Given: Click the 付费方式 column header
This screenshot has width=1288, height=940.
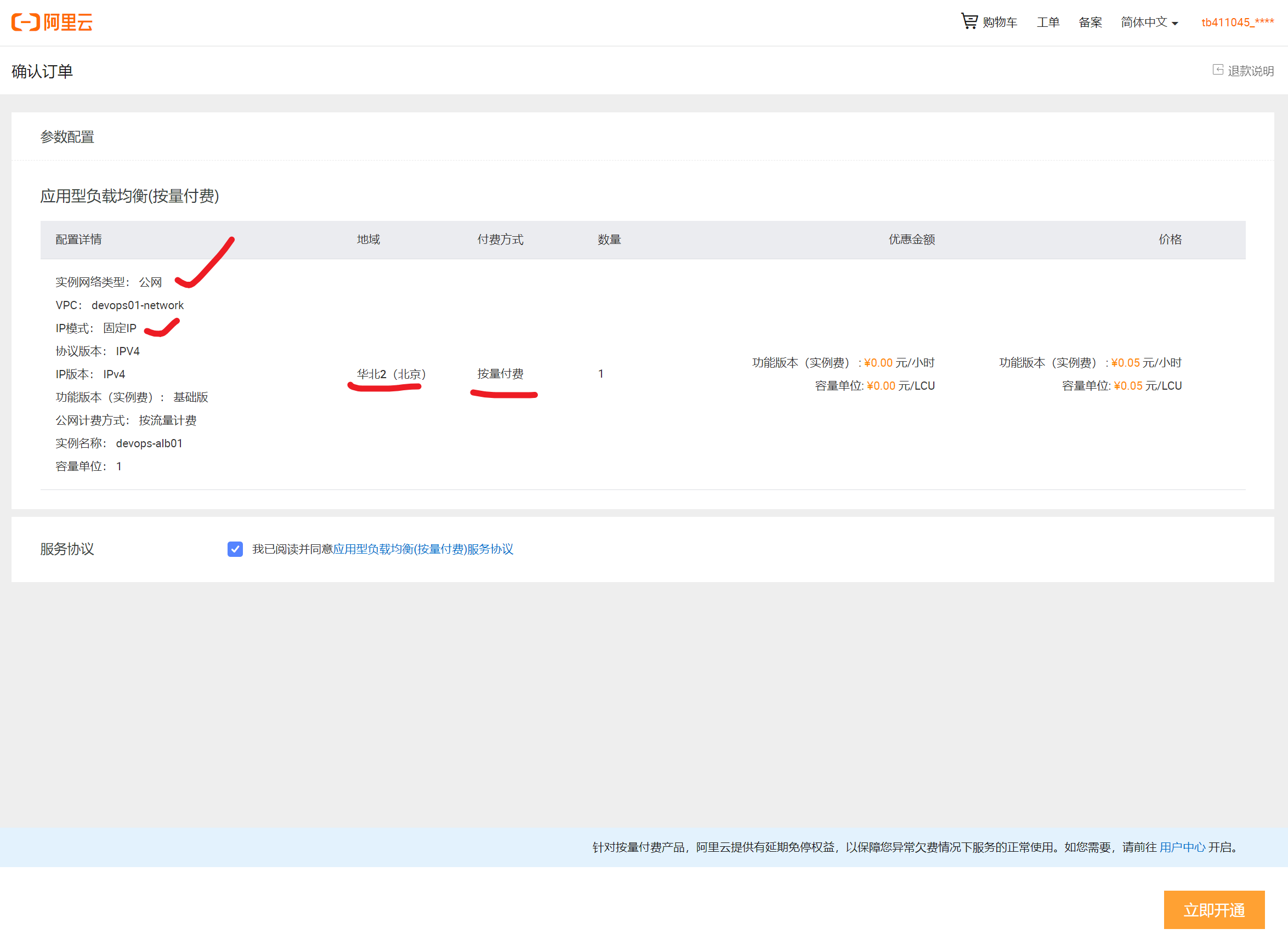Looking at the screenshot, I should pyautogui.click(x=500, y=240).
